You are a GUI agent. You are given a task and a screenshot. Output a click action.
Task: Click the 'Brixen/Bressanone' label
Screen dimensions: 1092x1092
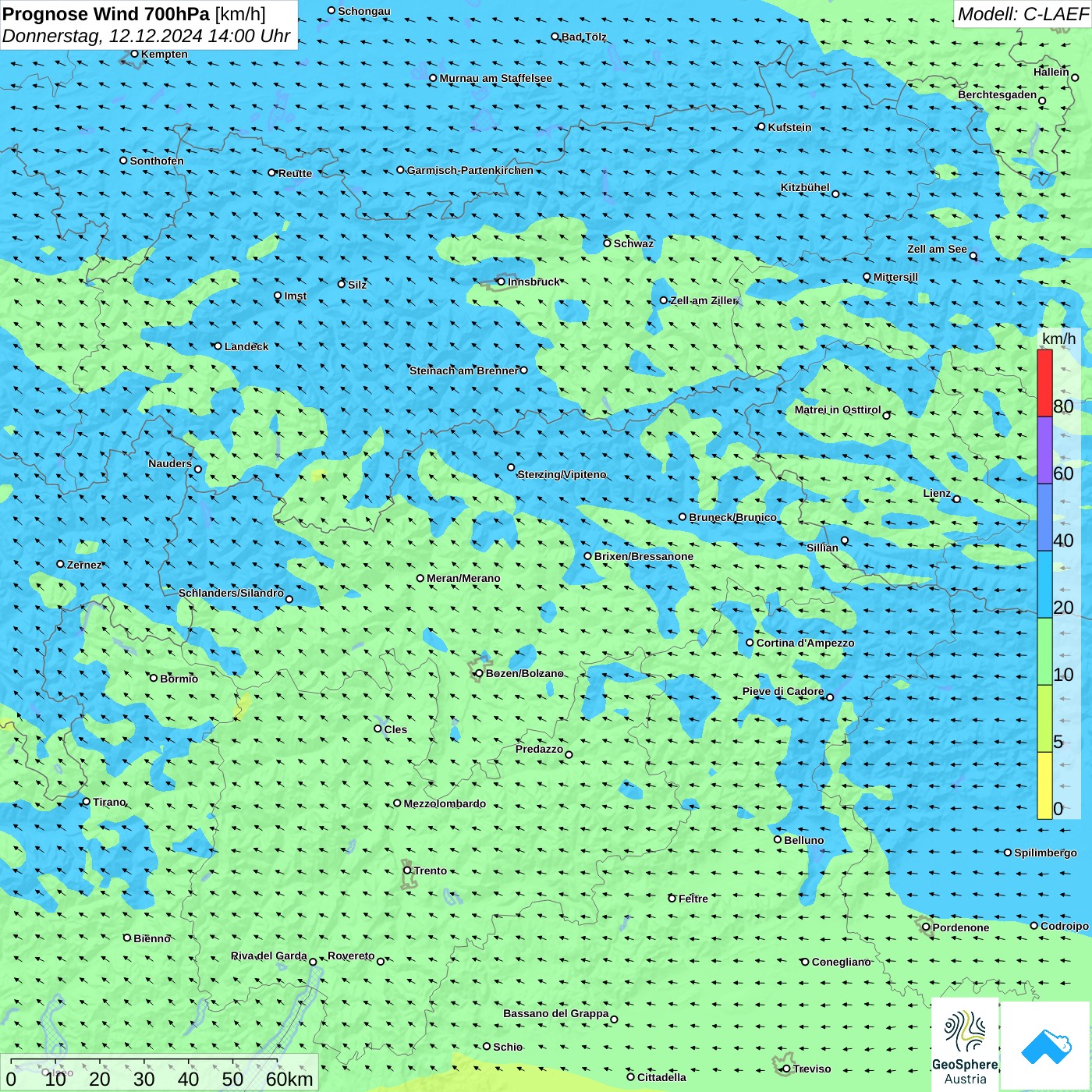[x=643, y=556]
